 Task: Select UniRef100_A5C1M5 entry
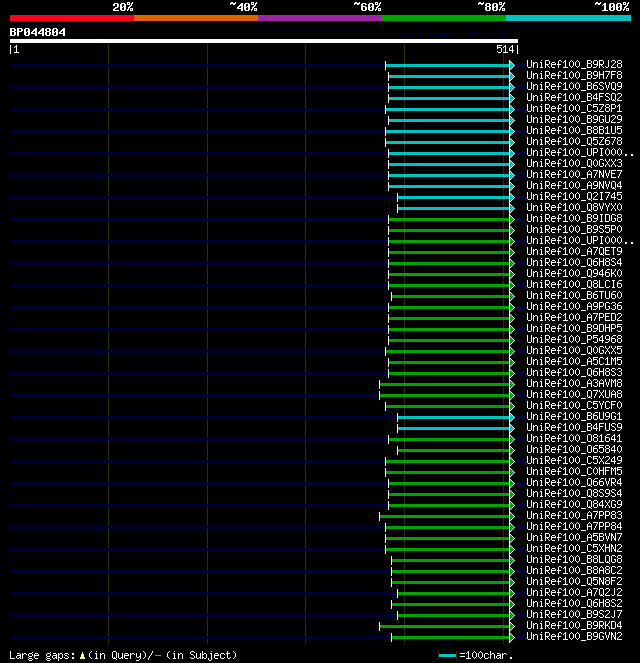point(574,361)
